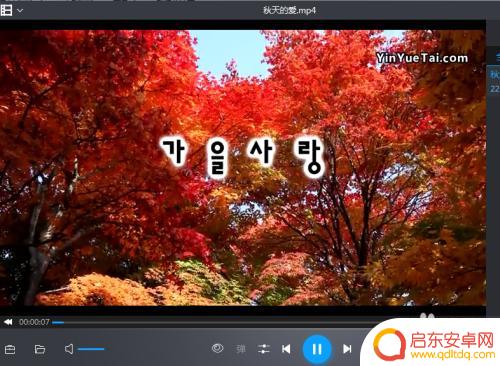Click the rewind double-arrow icon

[x=8, y=322]
